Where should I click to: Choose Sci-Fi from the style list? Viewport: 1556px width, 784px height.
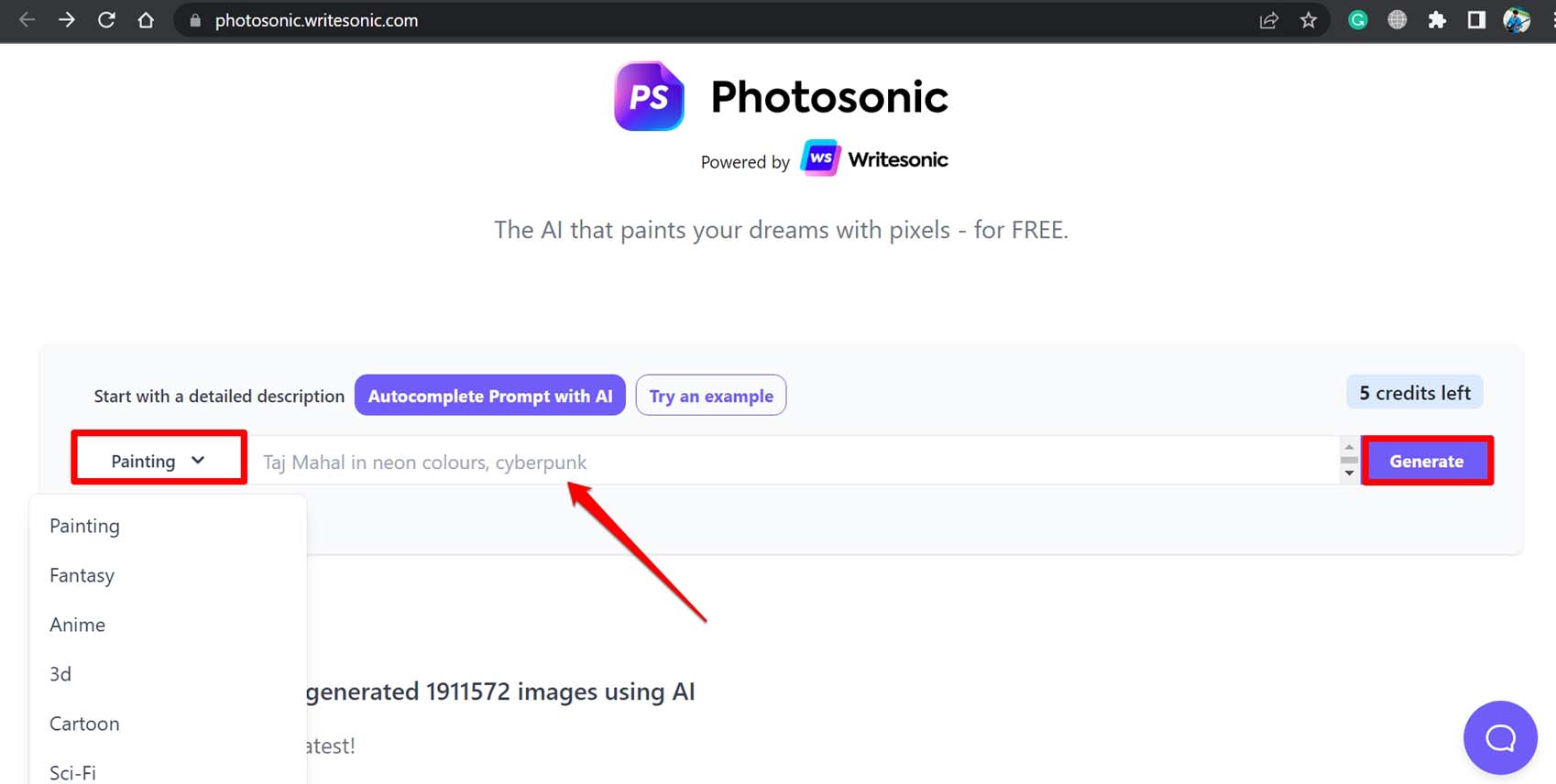[x=72, y=772]
